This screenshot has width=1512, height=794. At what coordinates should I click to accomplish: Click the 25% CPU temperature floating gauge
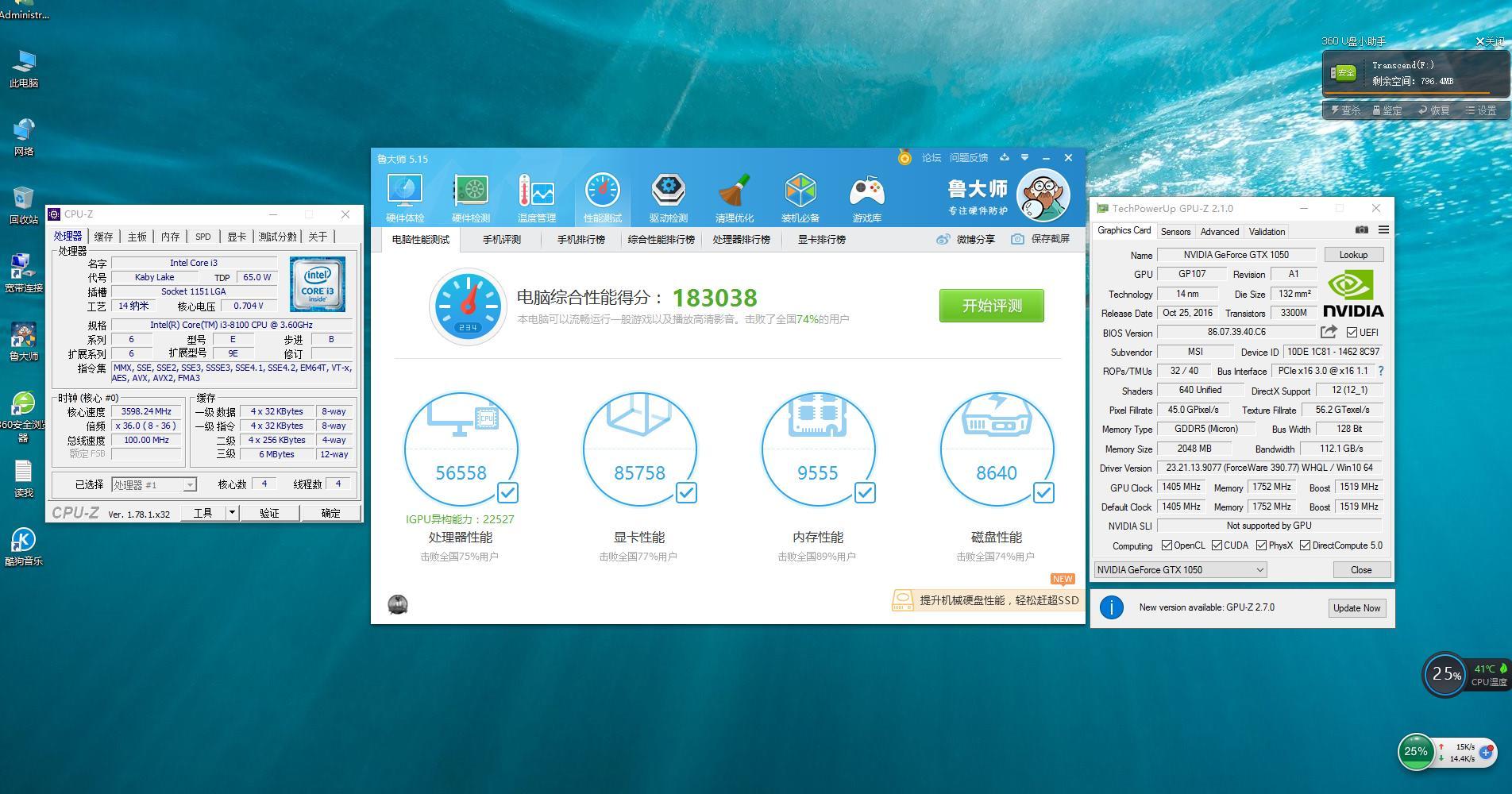pyautogui.click(x=1445, y=674)
